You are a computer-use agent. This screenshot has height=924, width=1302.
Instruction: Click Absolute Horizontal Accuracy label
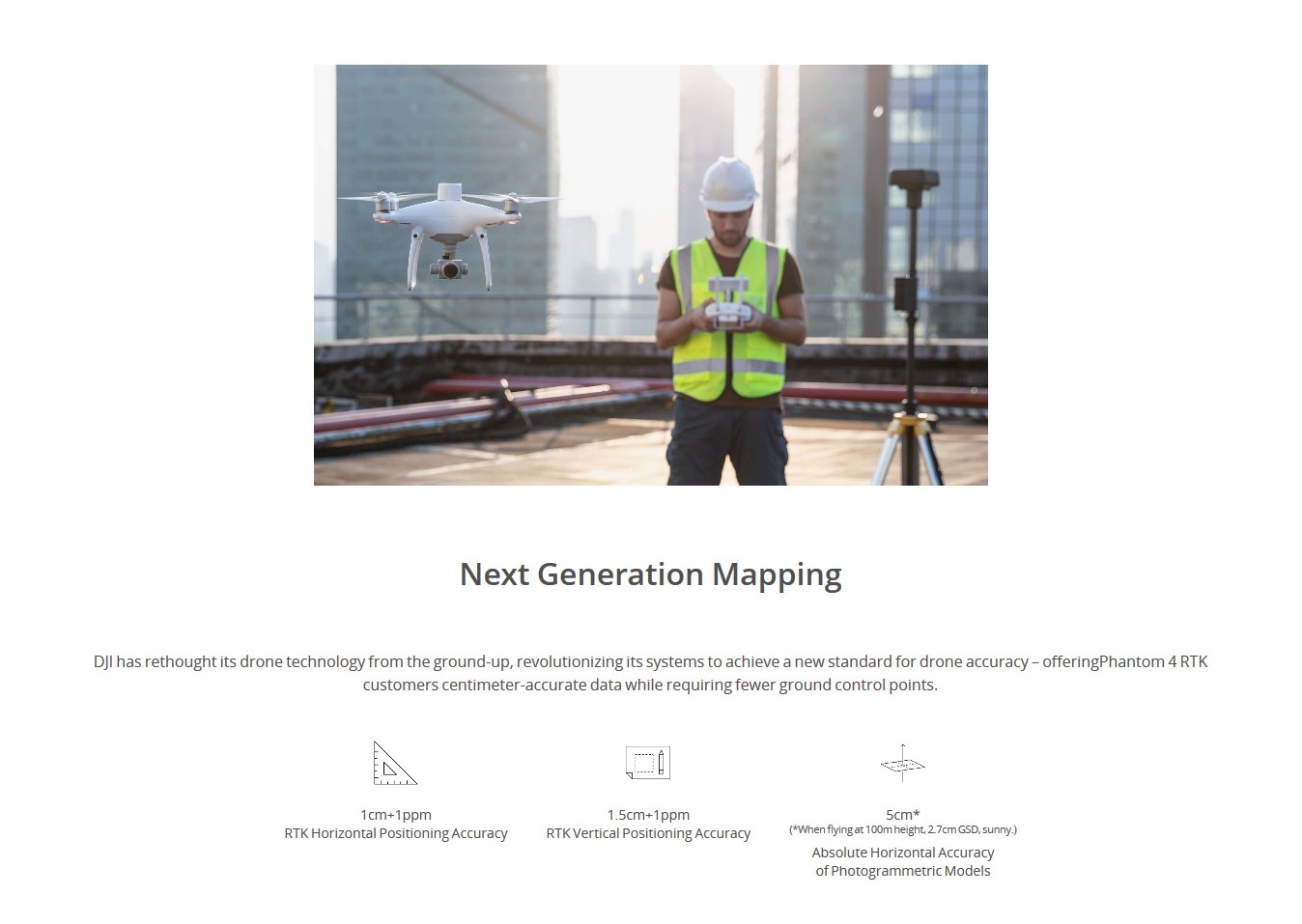coord(902,853)
